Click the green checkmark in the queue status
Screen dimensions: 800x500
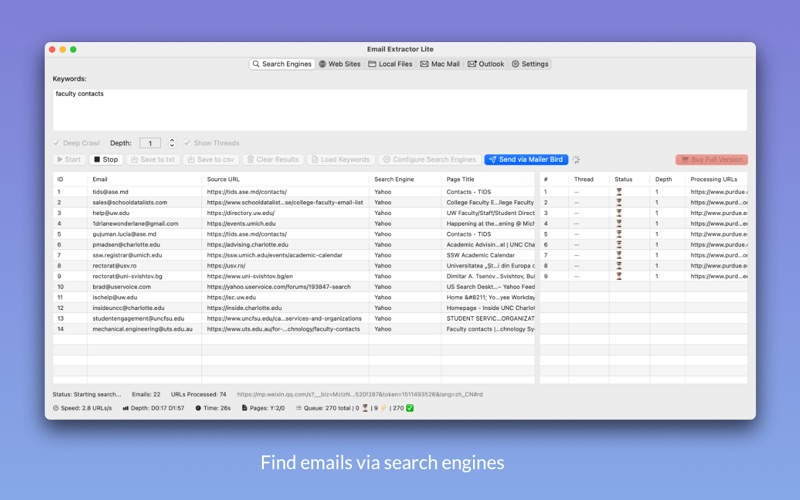410,408
